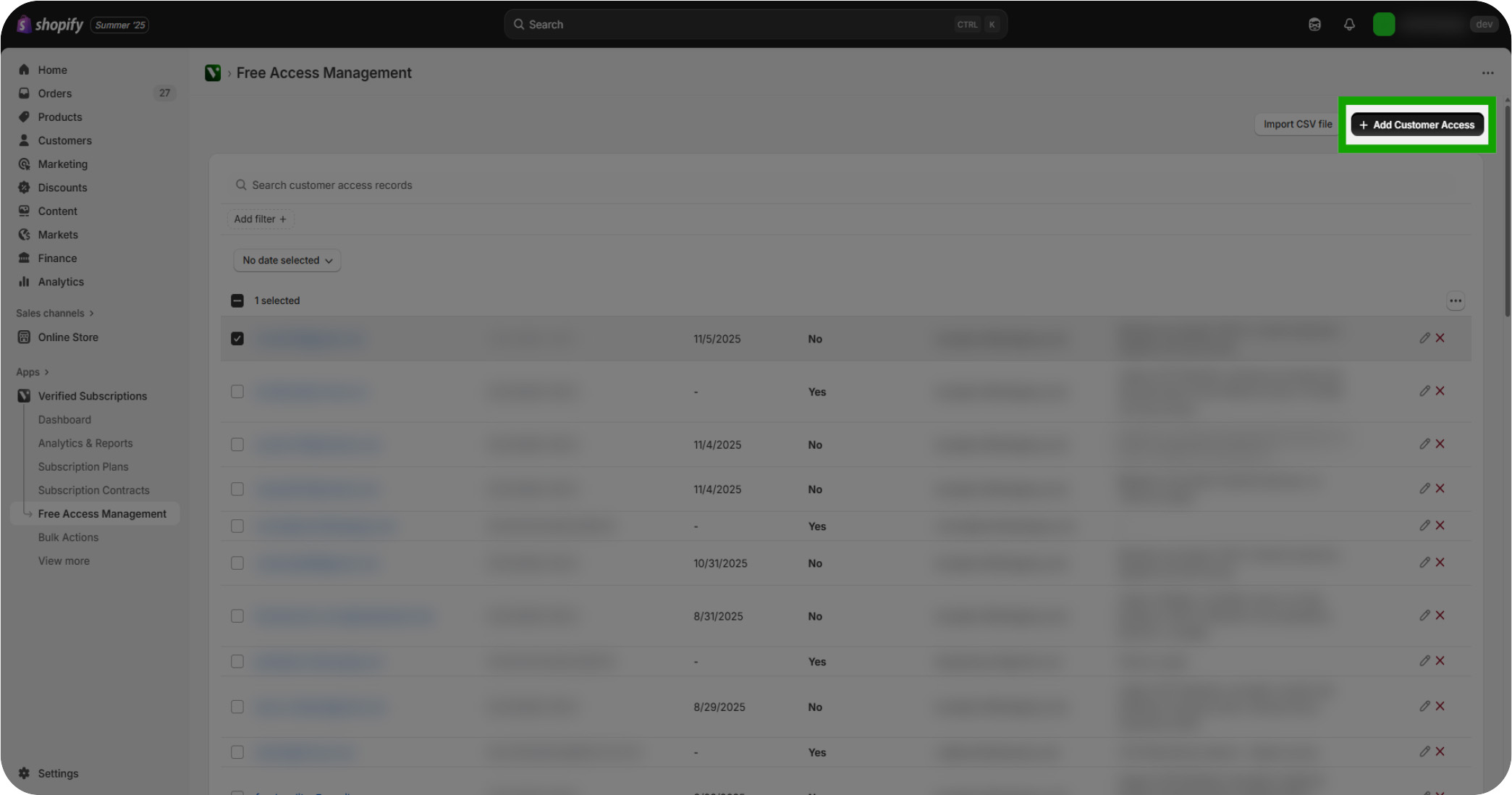
Task: Open the Dashboard app page
Action: [x=64, y=420]
